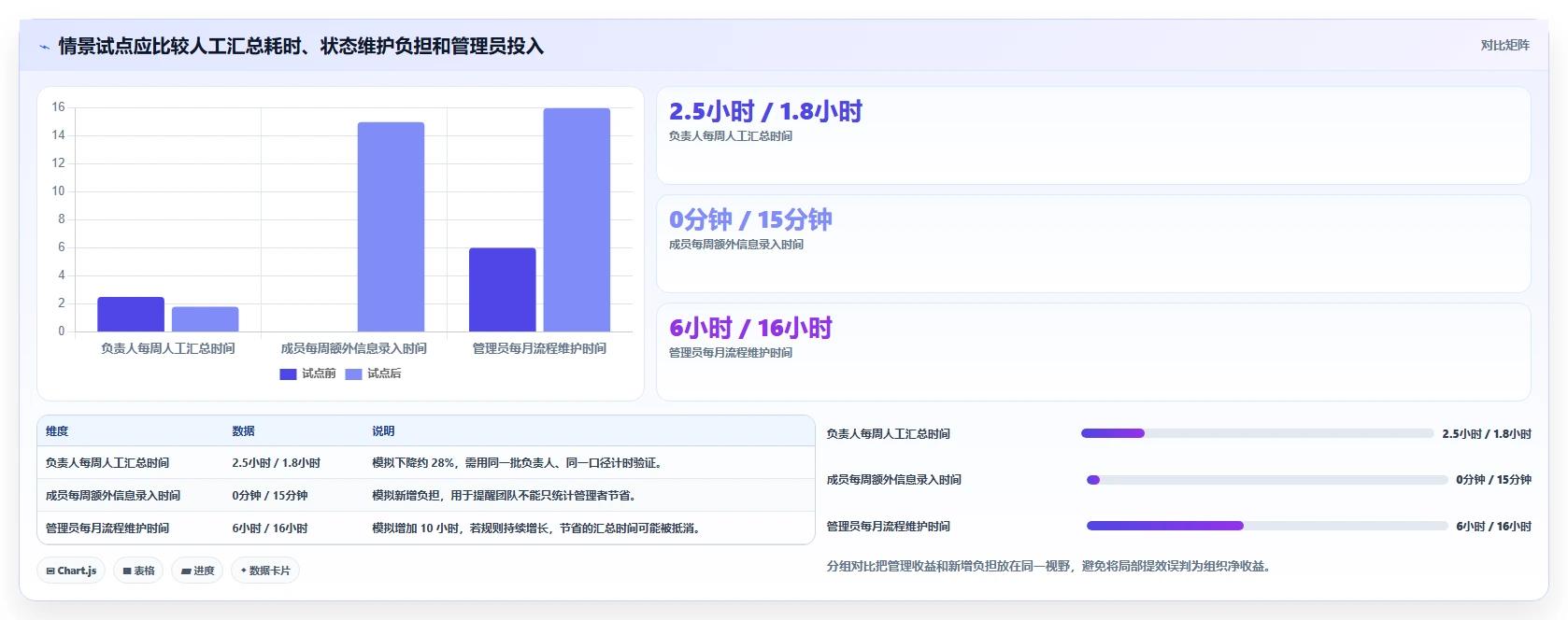Click the note 模拟增加 10 小时 in the table
The width and height of the screenshot is (1568, 620).
pos(536,528)
